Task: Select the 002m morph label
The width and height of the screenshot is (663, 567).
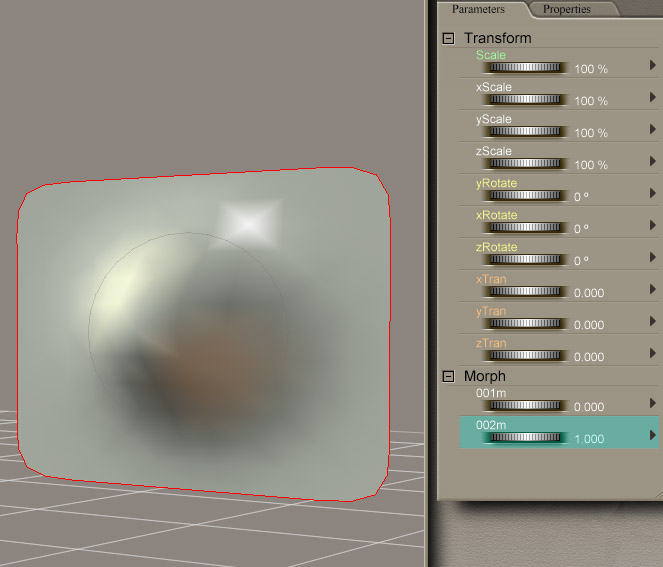Action: 491,425
